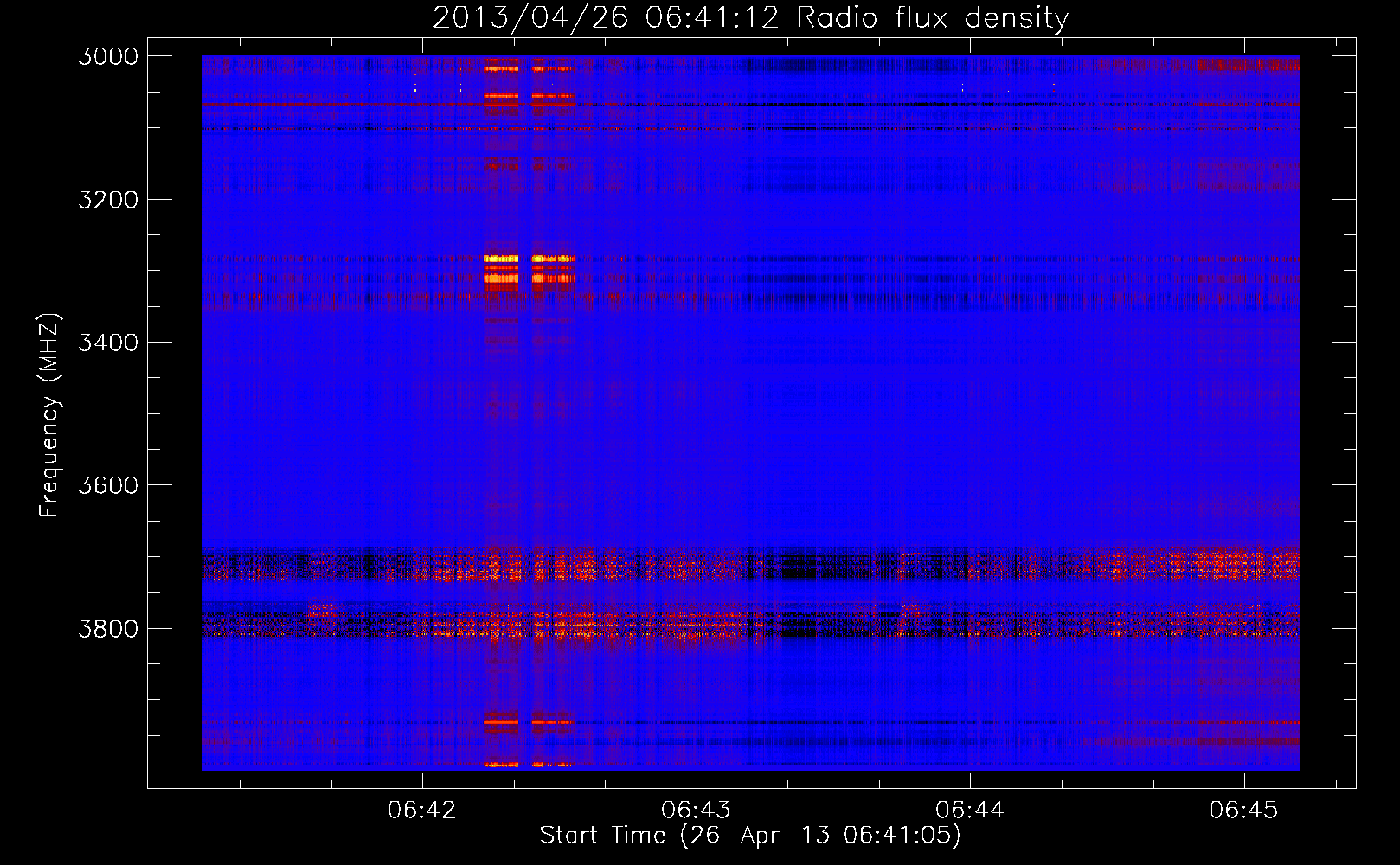
Task: Select the '3000' frequency axis label
Action: pyautogui.click(x=108, y=56)
